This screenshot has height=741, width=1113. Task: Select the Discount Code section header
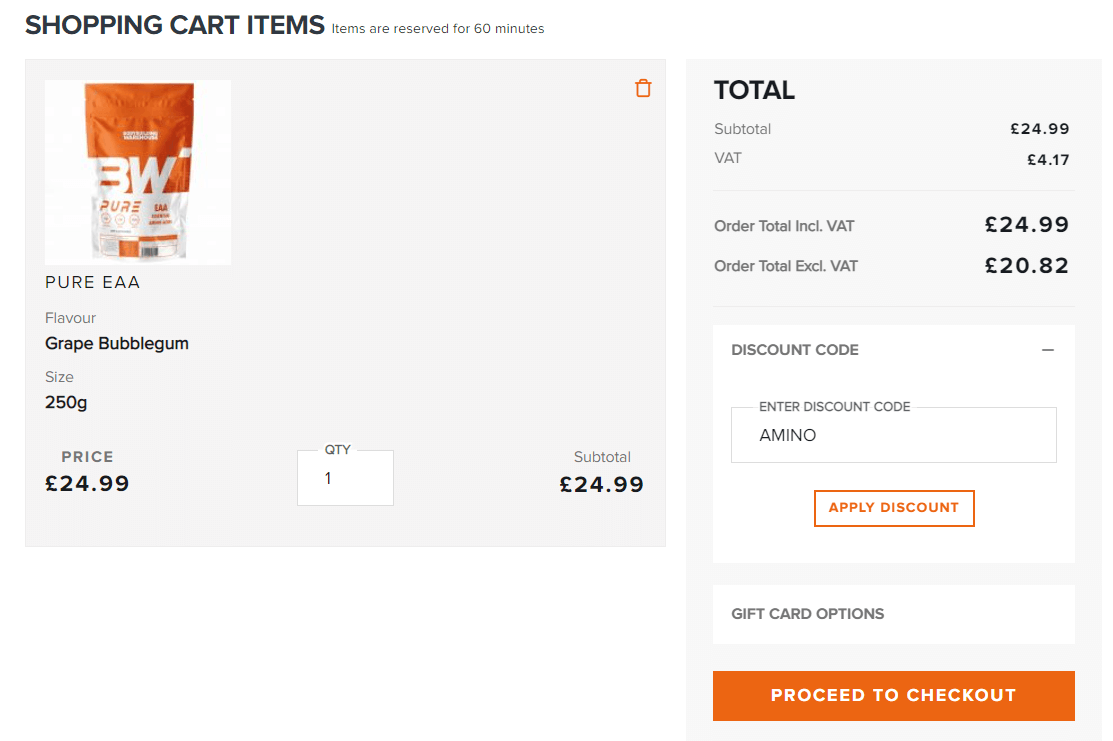pyautogui.click(x=794, y=350)
